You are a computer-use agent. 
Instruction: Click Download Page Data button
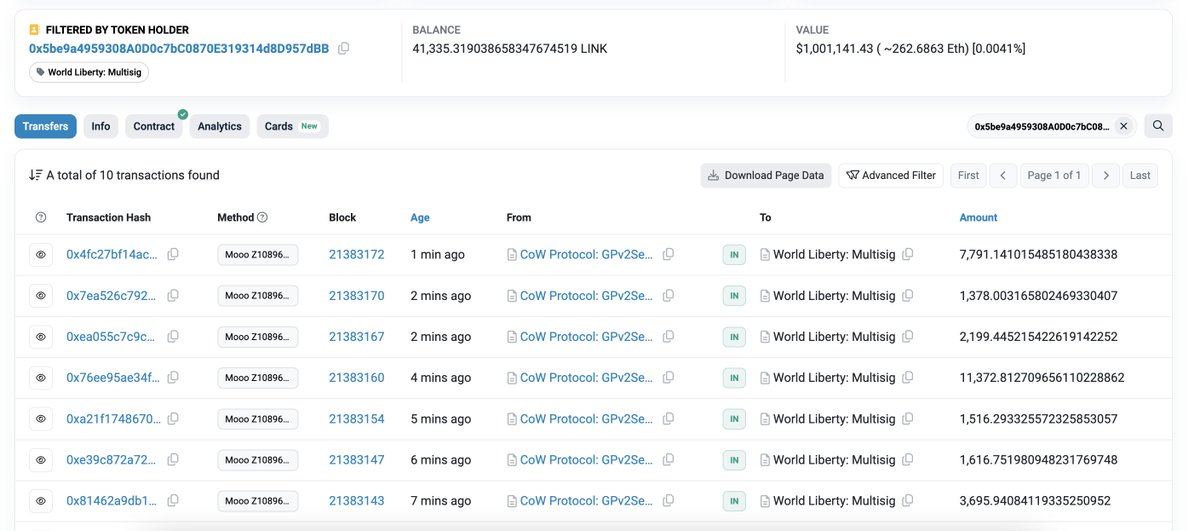(x=766, y=175)
